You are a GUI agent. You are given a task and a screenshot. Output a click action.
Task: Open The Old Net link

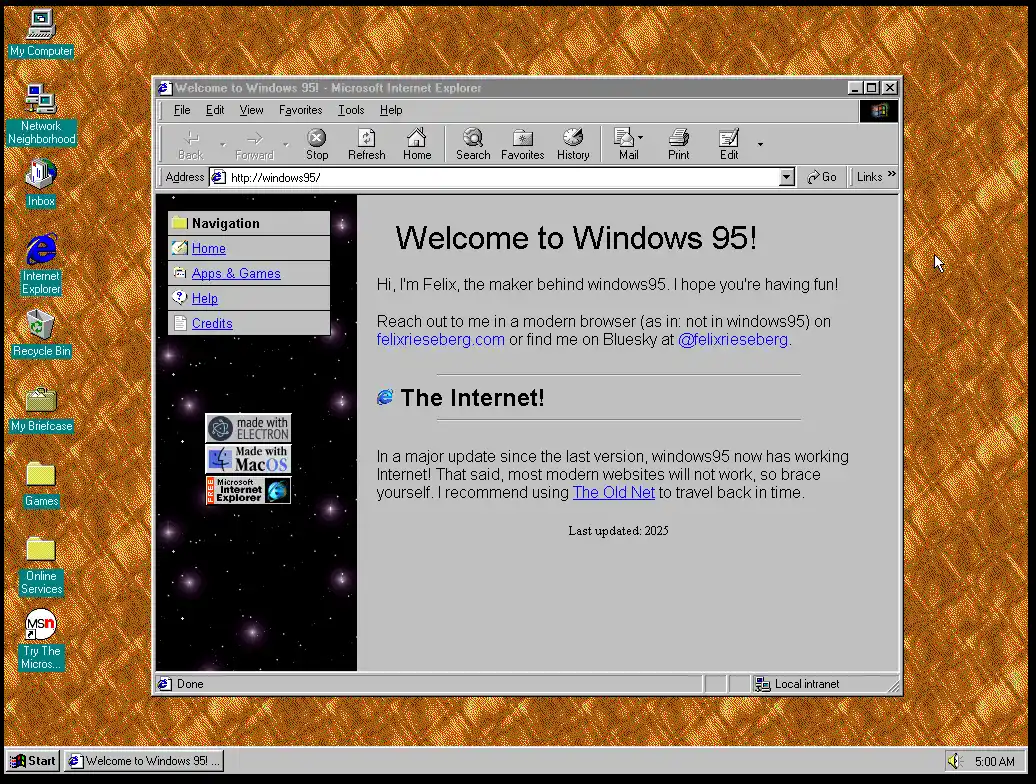click(613, 493)
